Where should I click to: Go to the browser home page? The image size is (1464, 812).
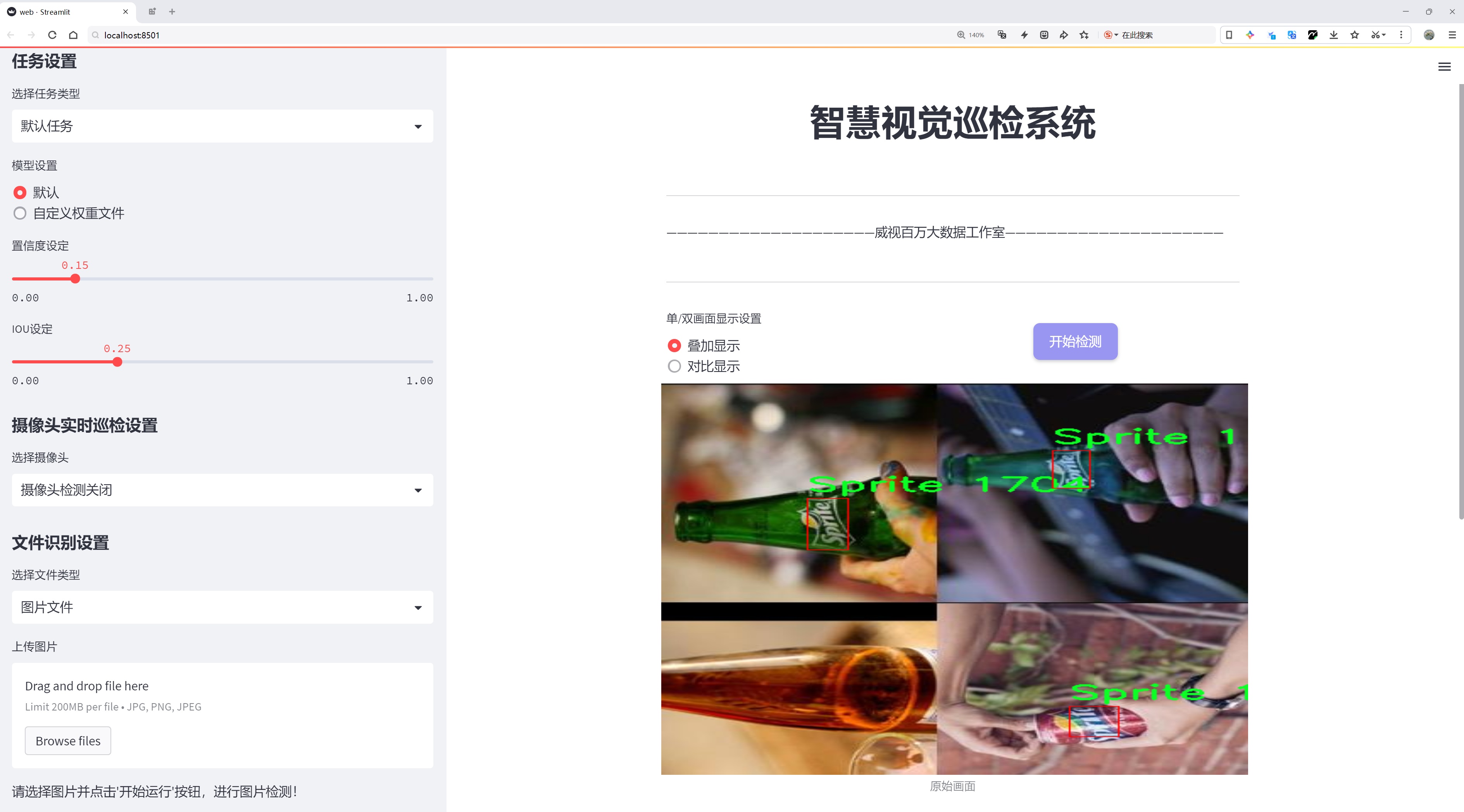click(x=73, y=34)
